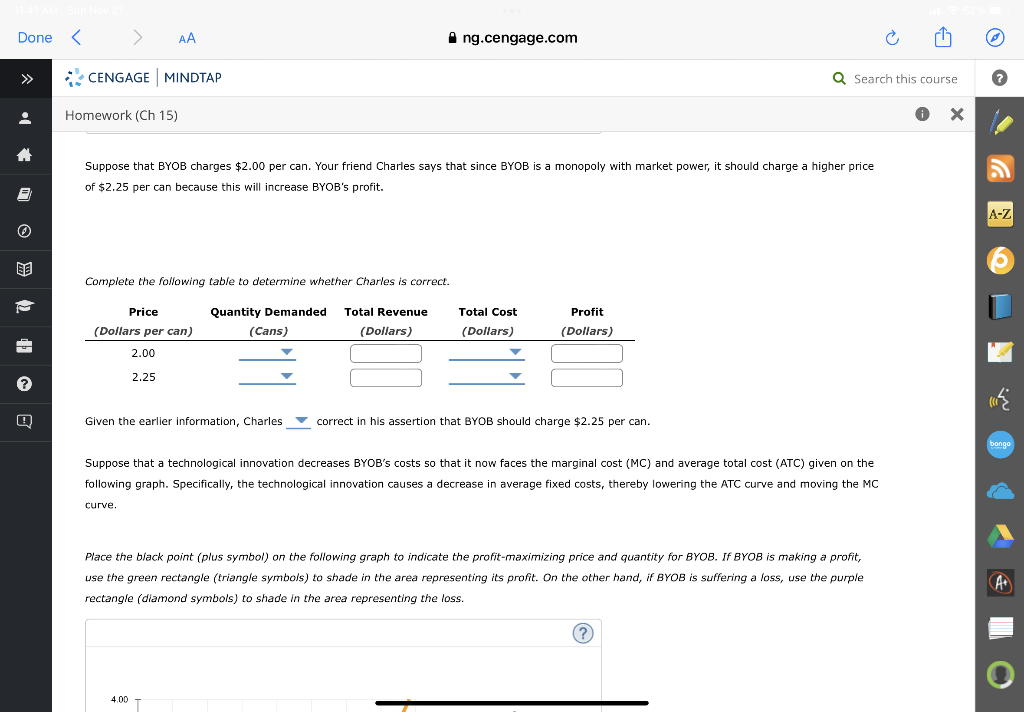The image size is (1024, 712).
Task: Open the Total Cost dropdown for price 2.25
Action: [487, 377]
